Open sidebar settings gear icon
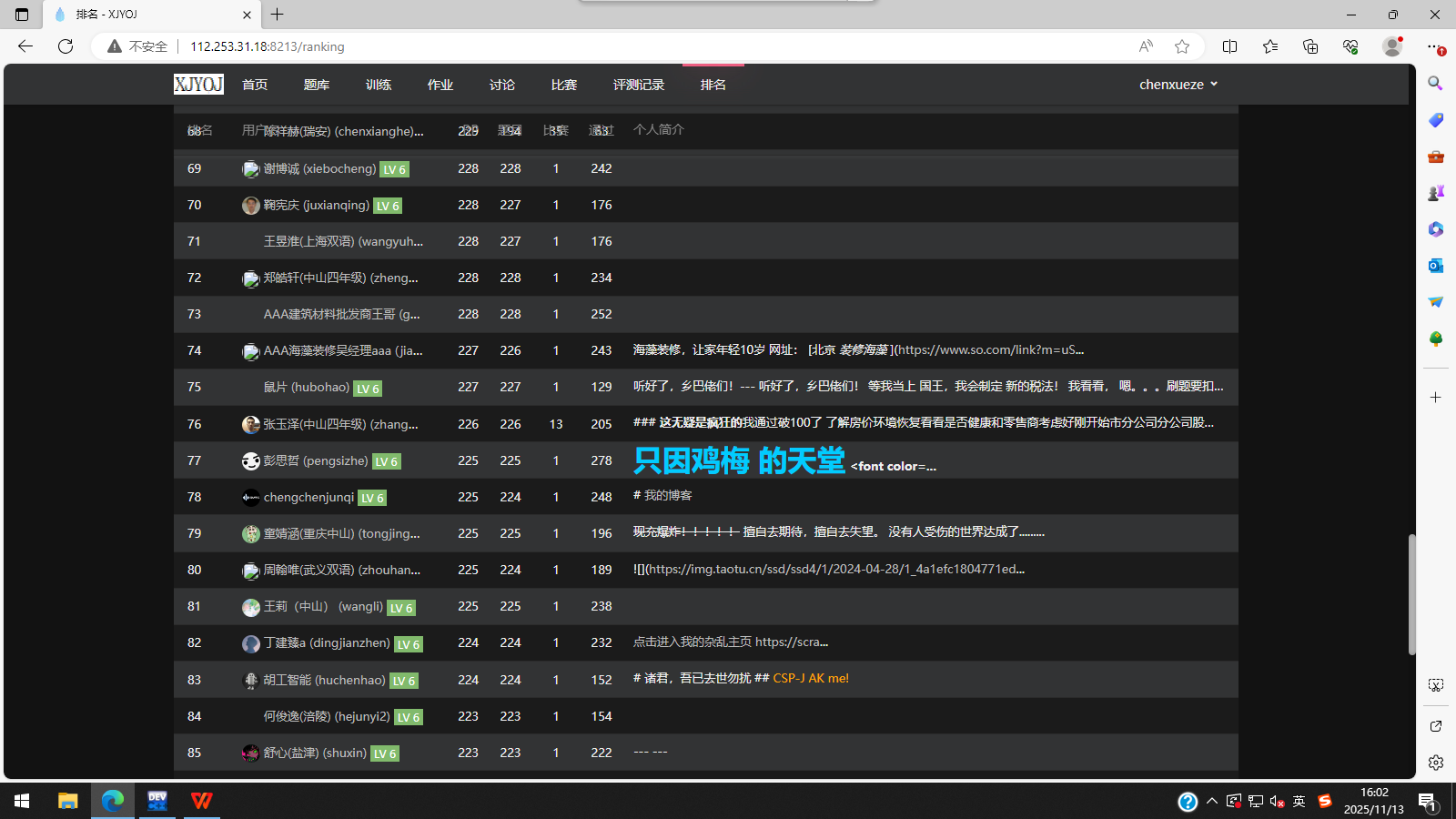The width and height of the screenshot is (1456, 819). (1435, 763)
